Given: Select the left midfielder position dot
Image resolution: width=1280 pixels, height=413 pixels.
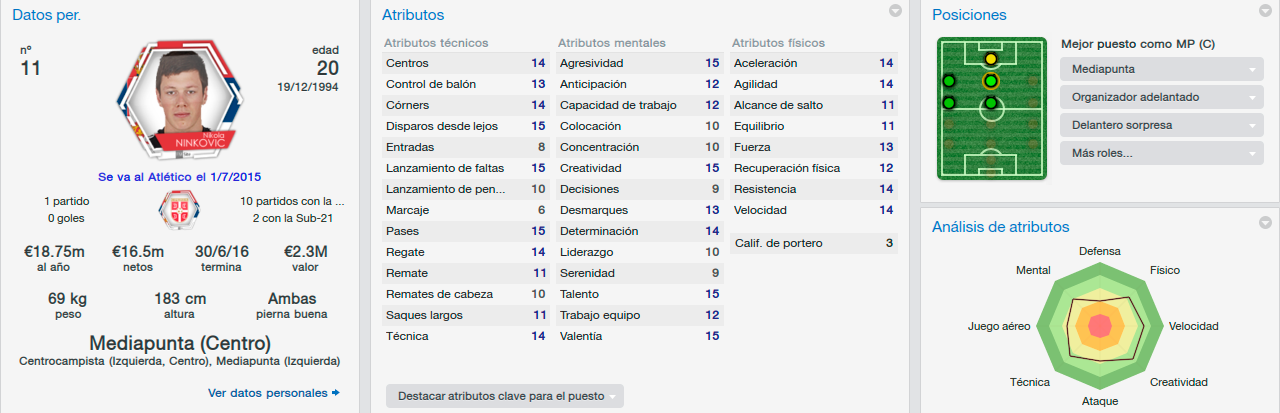Looking at the screenshot, I should [948, 102].
